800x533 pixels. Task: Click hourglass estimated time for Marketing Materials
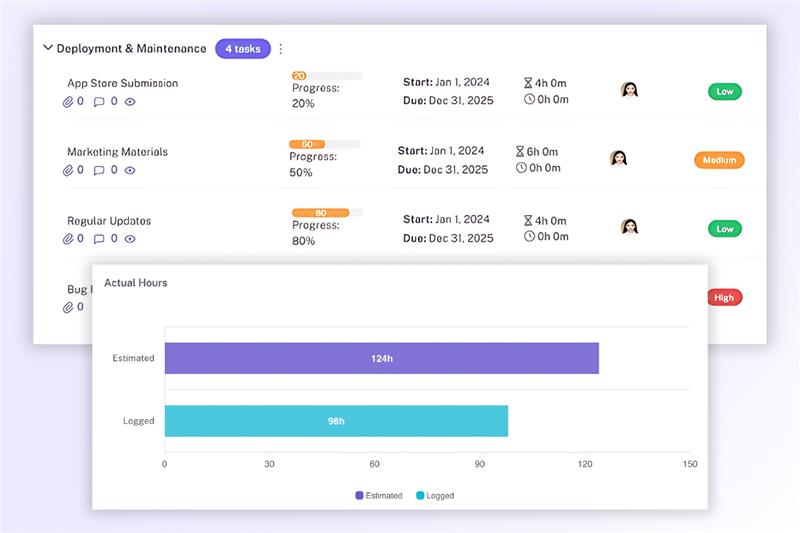520,152
